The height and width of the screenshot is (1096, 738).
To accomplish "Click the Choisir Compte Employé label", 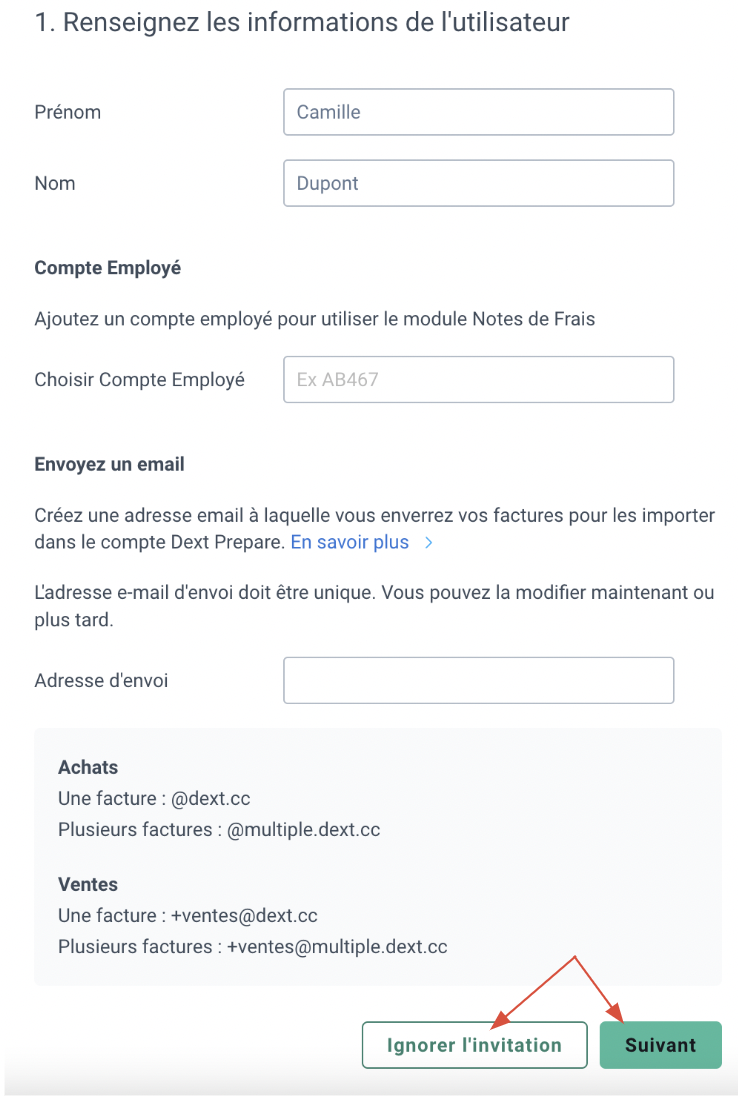I will (140, 380).
